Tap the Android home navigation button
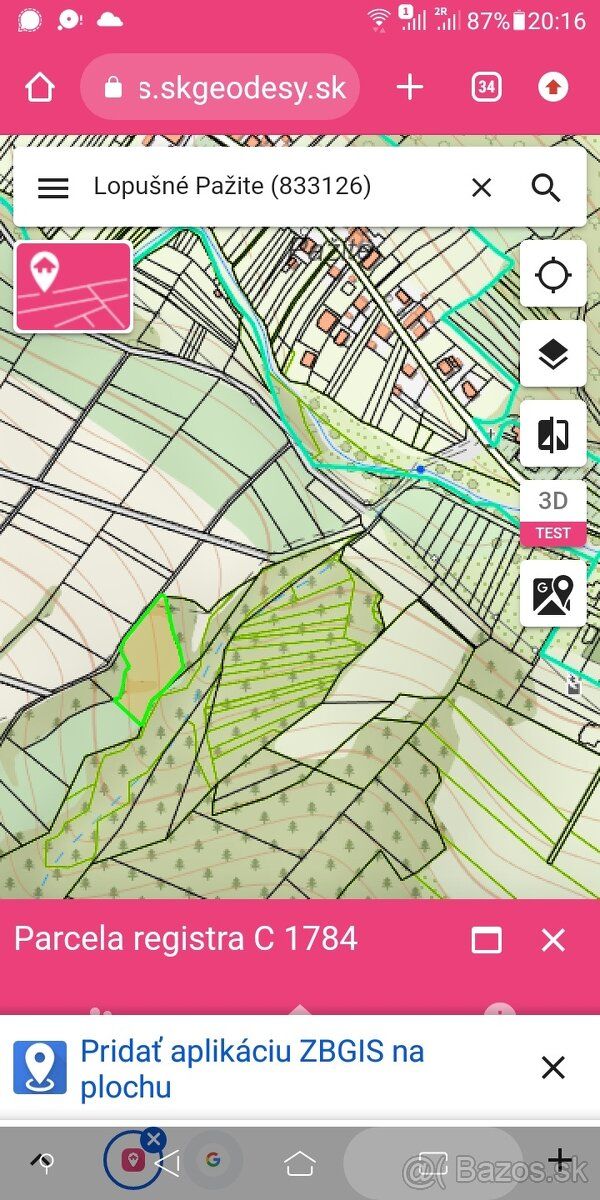Viewport: 600px width, 1200px height. click(x=300, y=1162)
